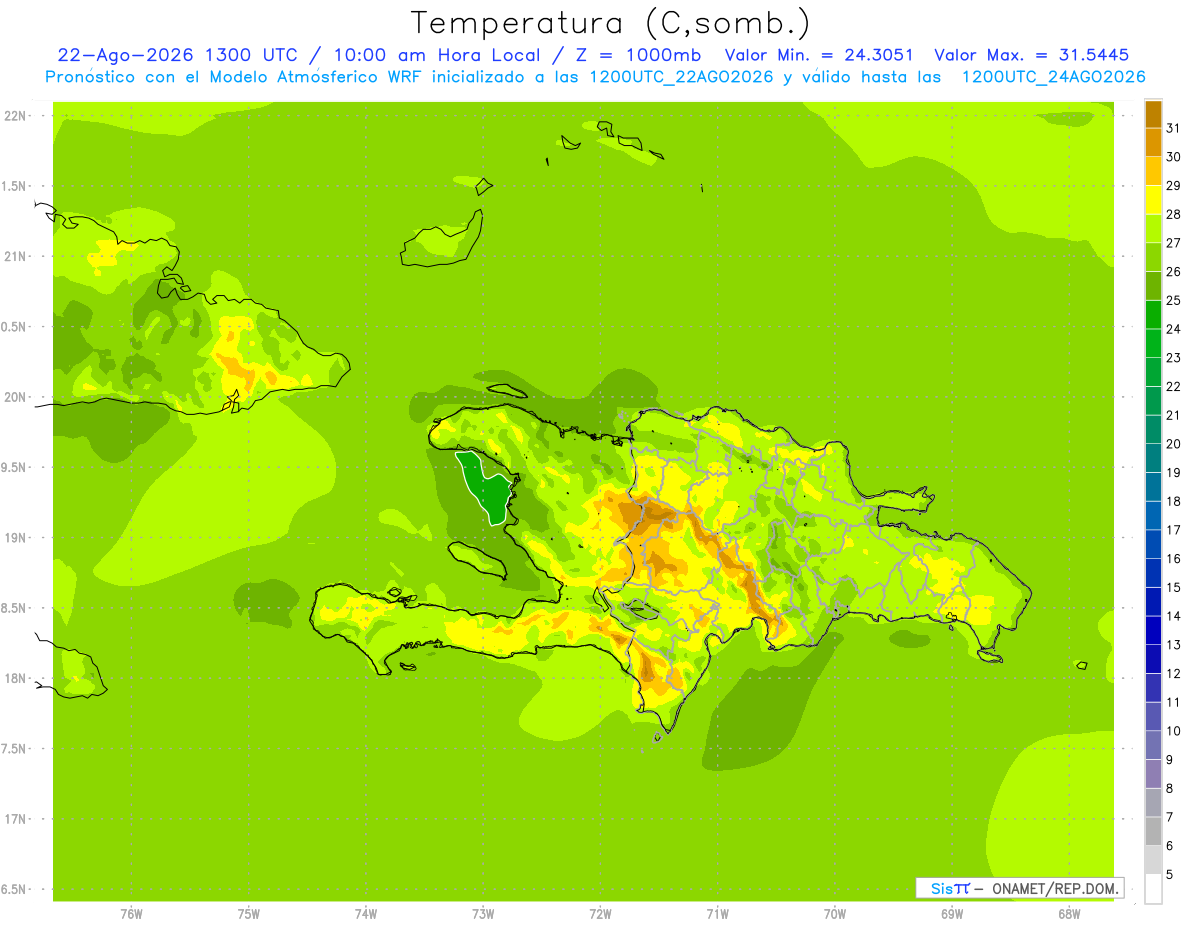
Task: Select the blue color bar segment between 15 and 16
Action: click(1153, 573)
